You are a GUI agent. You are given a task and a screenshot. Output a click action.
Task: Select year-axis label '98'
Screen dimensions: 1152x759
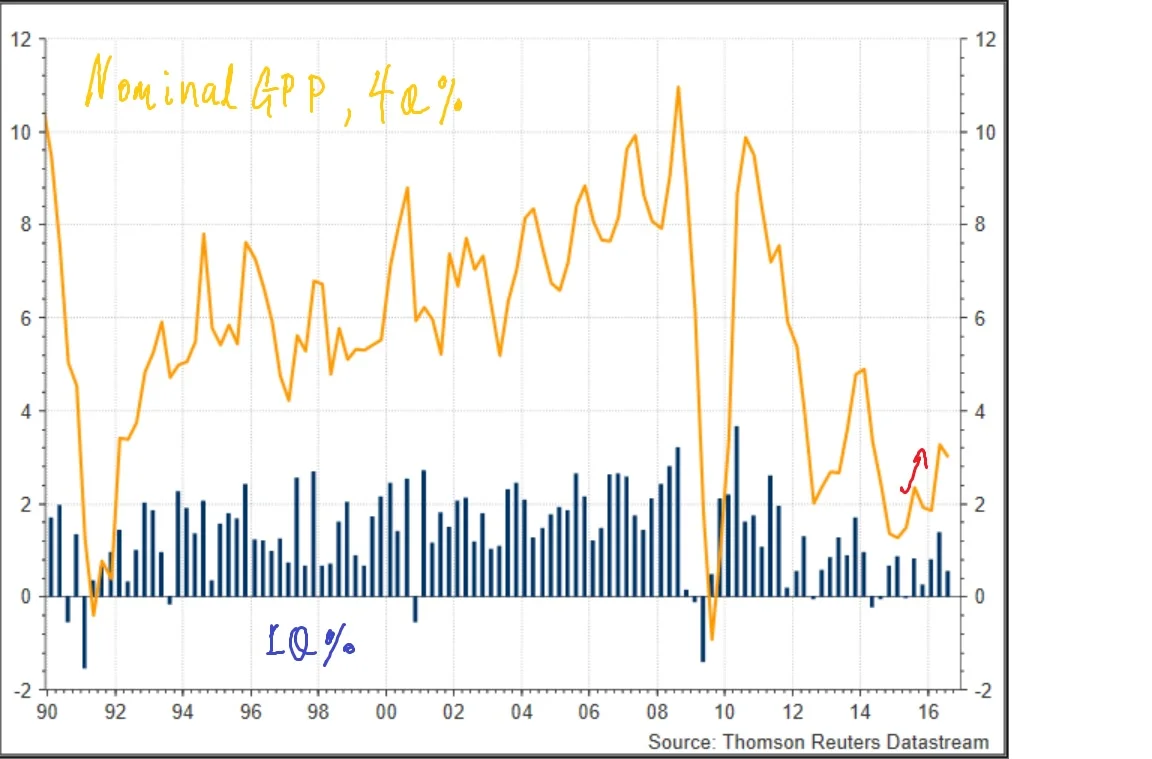click(x=318, y=711)
